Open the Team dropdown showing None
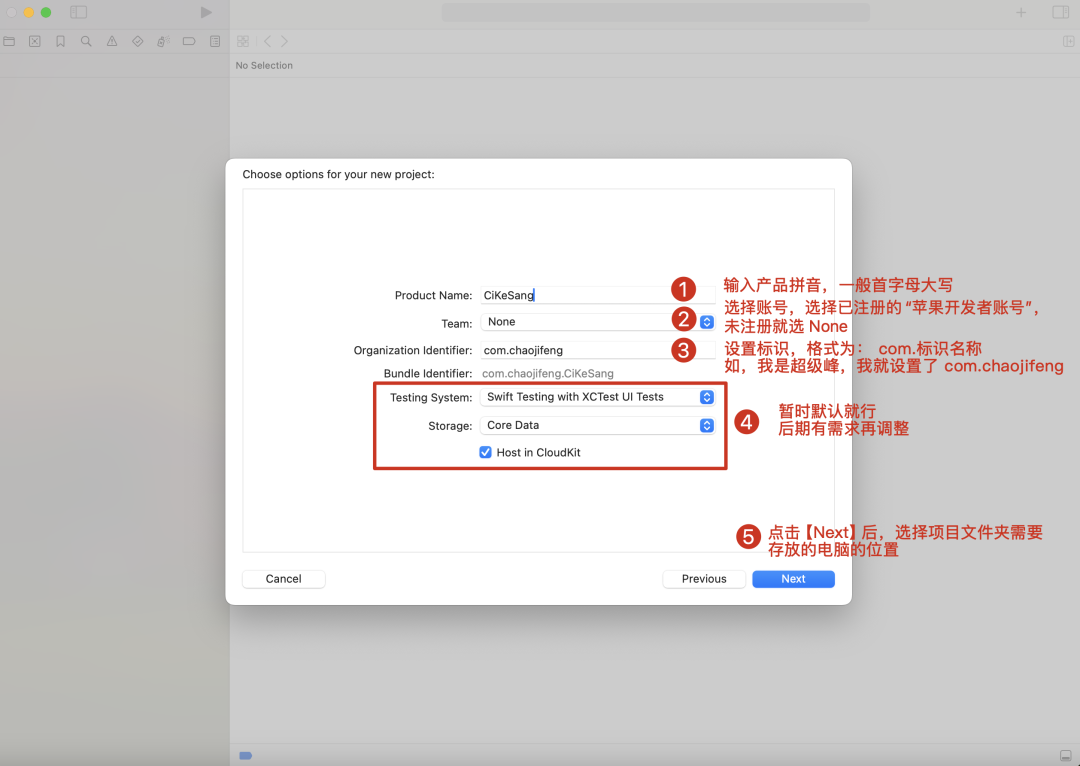The height and width of the screenshot is (766, 1080). (x=597, y=322)
